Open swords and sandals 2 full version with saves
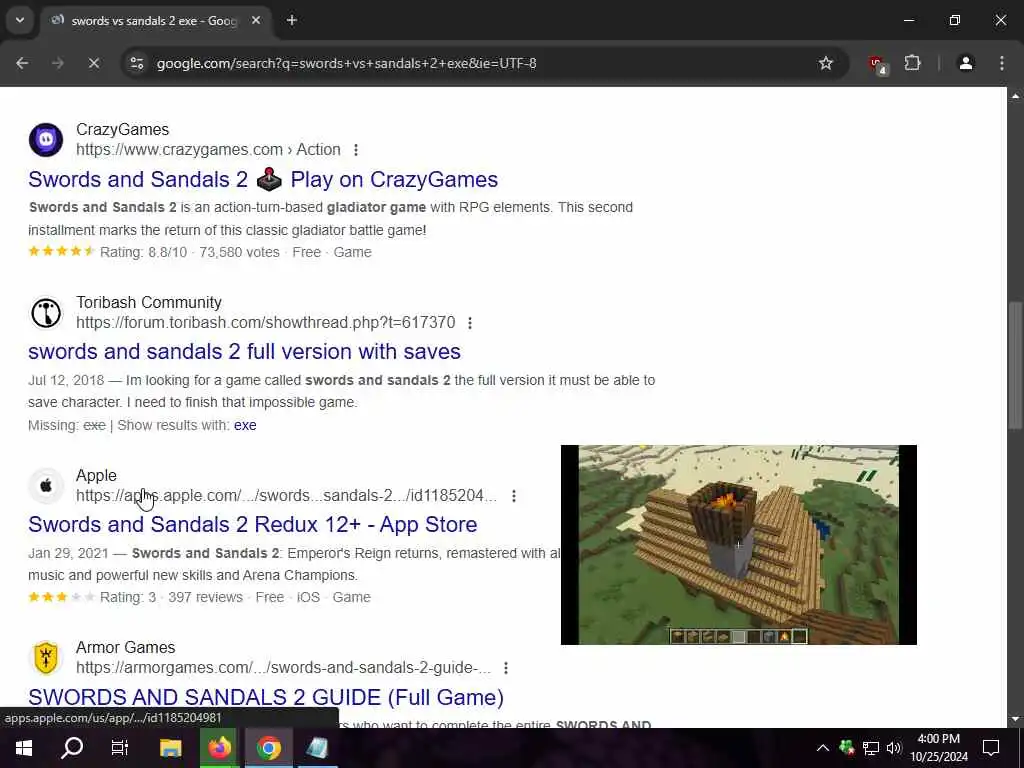 pos(244,351)
